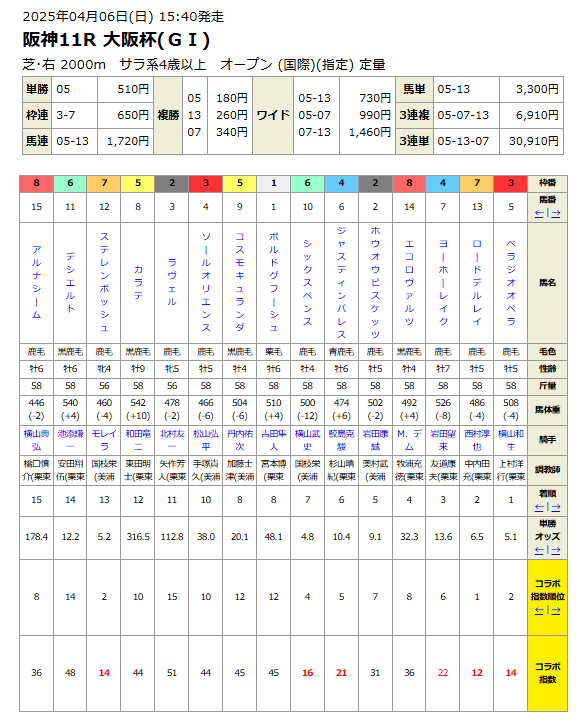Open horse link ソールオリエンス
This screenshot has height=727, width=579.
click(205, 283)
